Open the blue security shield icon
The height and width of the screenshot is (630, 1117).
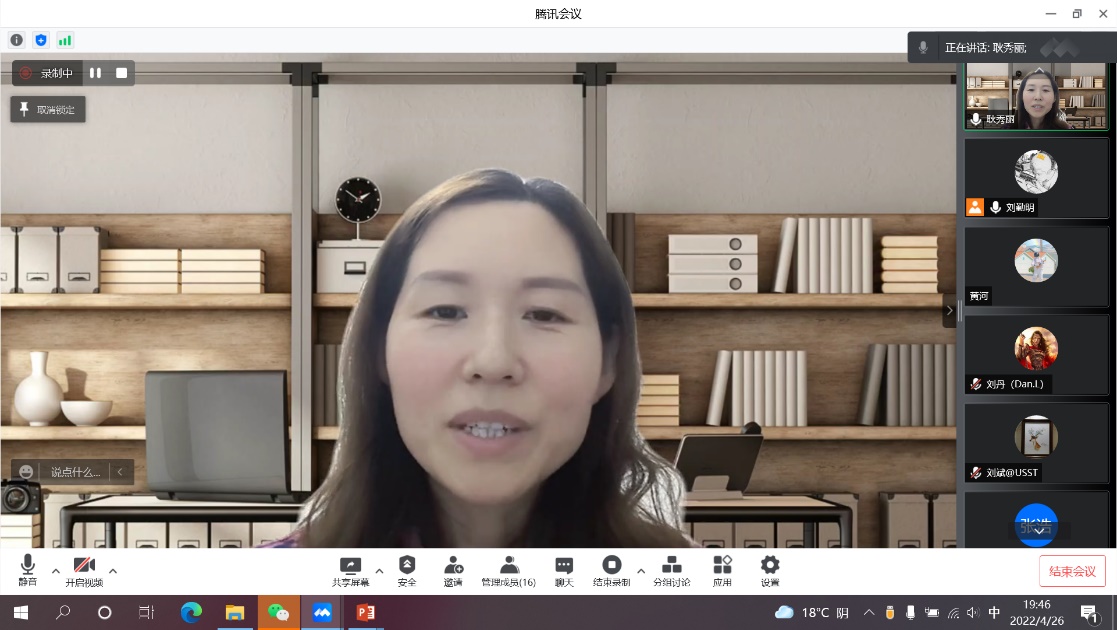click(x=41, y=40)
